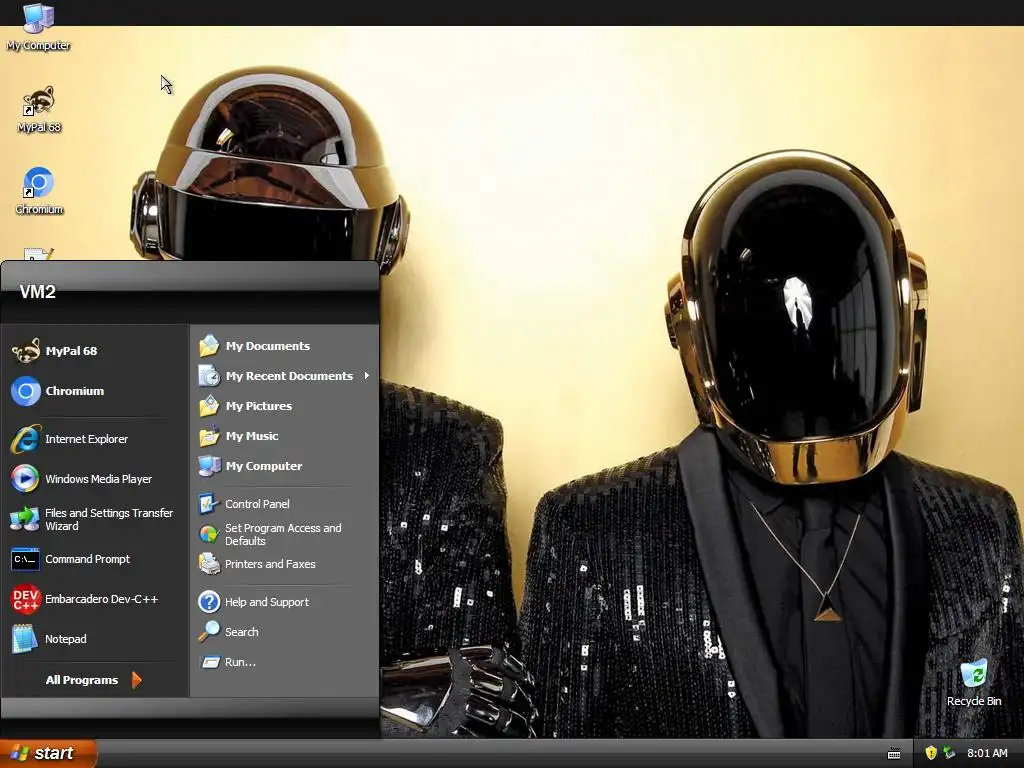
Task: Click Search magnifier icon
Action: (x=209, y=632)
